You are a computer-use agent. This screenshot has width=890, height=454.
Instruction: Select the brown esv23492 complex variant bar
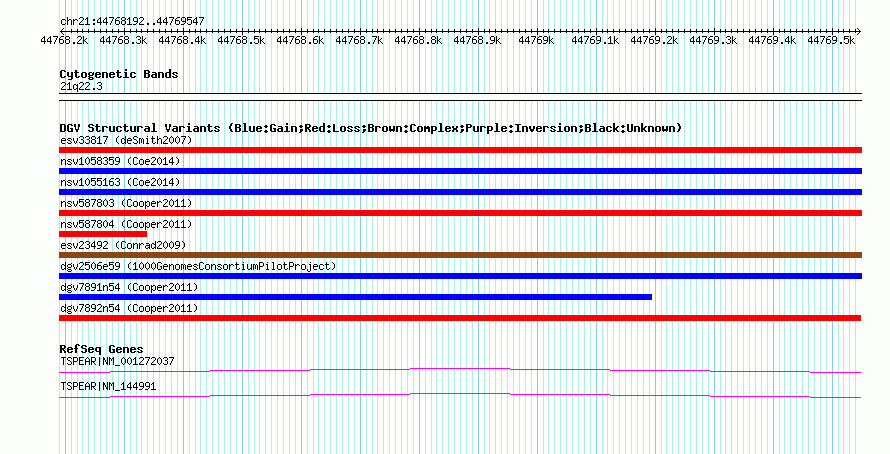[460, 255]
